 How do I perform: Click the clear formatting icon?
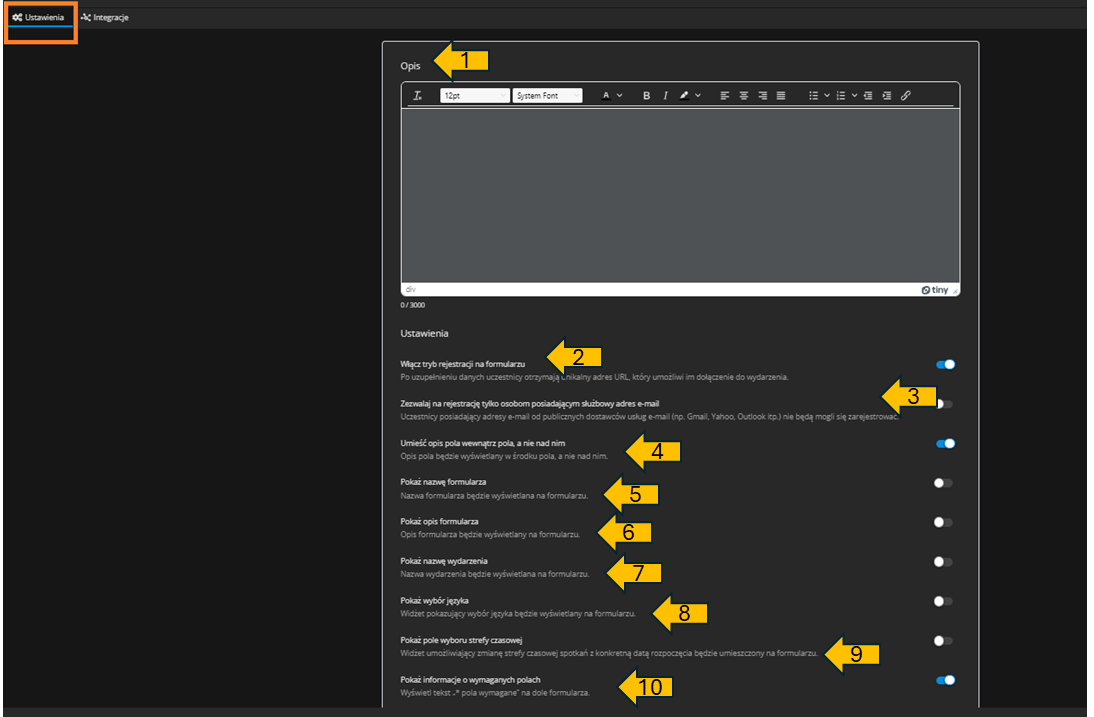418,96
